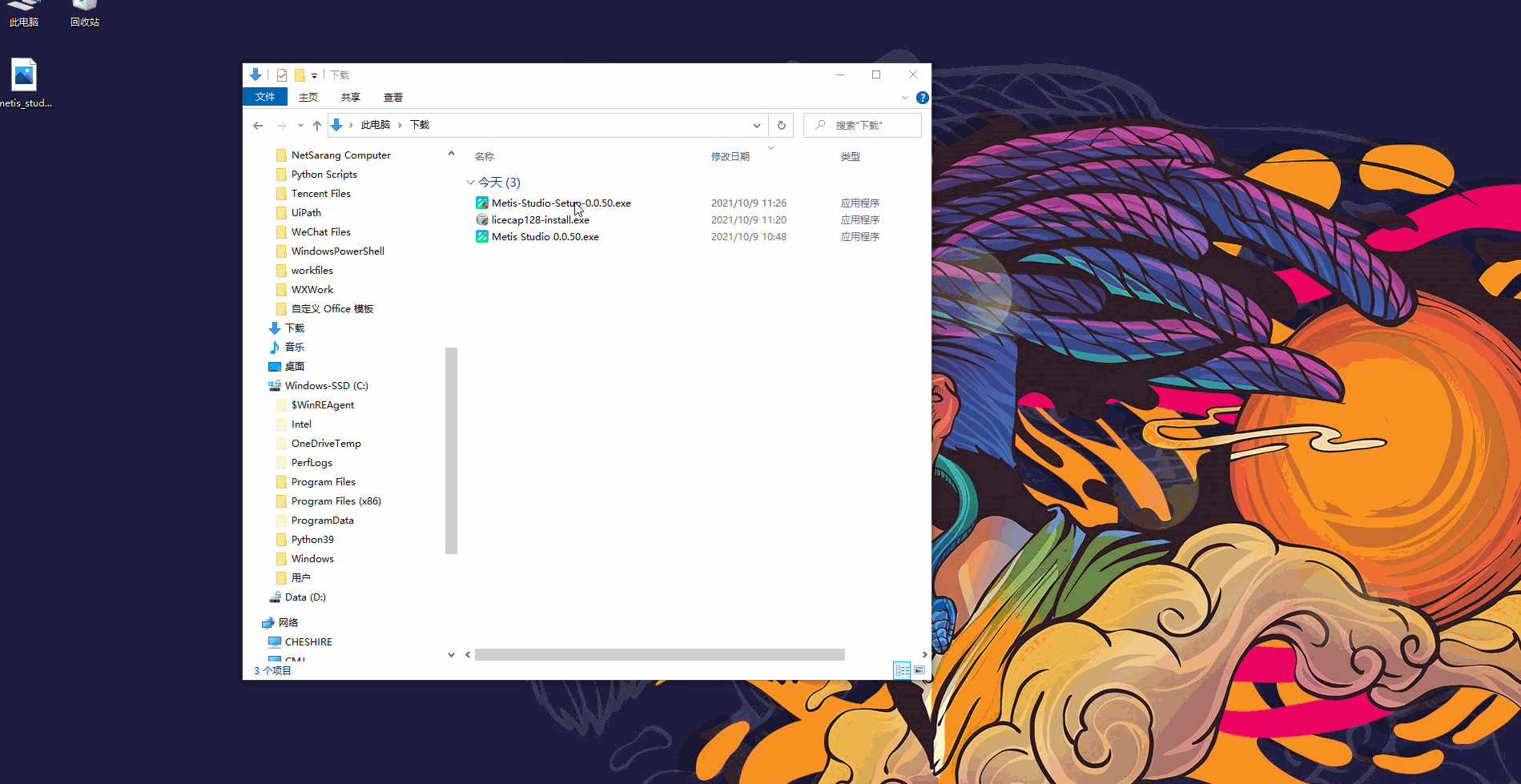
Task: Open WeChat Files folder in tree
Action: (x=321, y=232)
